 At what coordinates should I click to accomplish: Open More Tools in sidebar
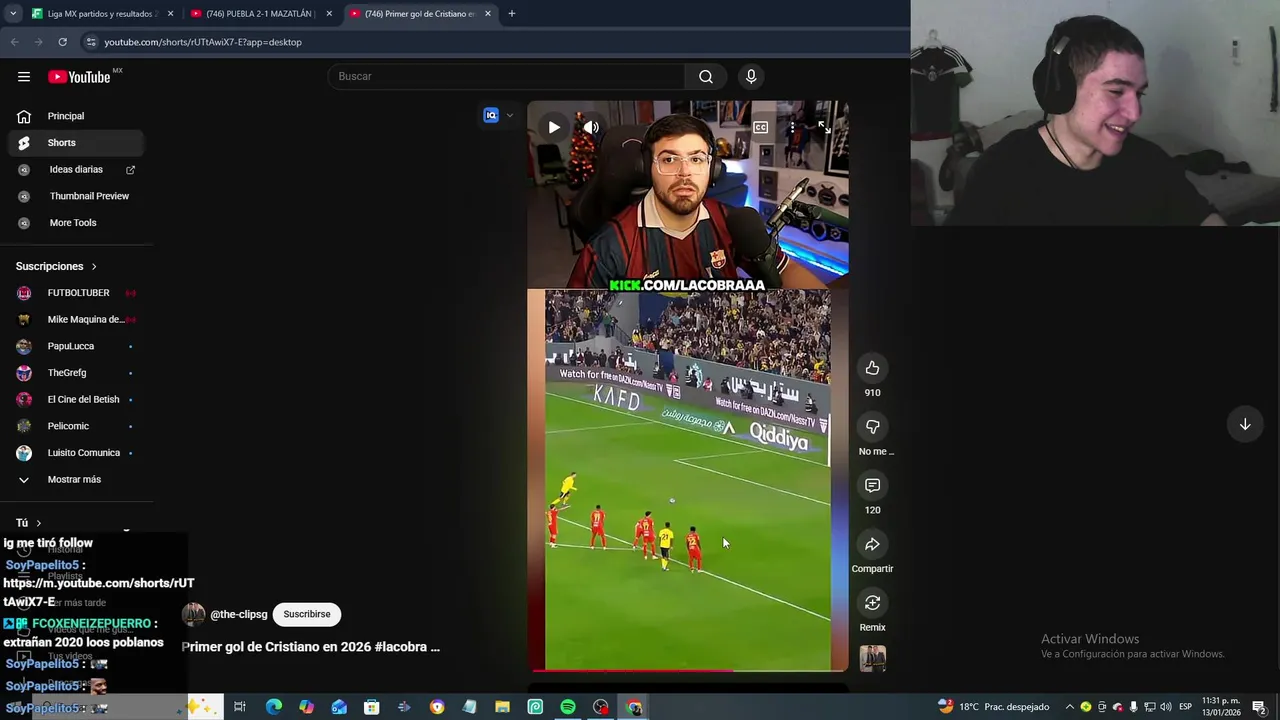click(x=76, y=223)
